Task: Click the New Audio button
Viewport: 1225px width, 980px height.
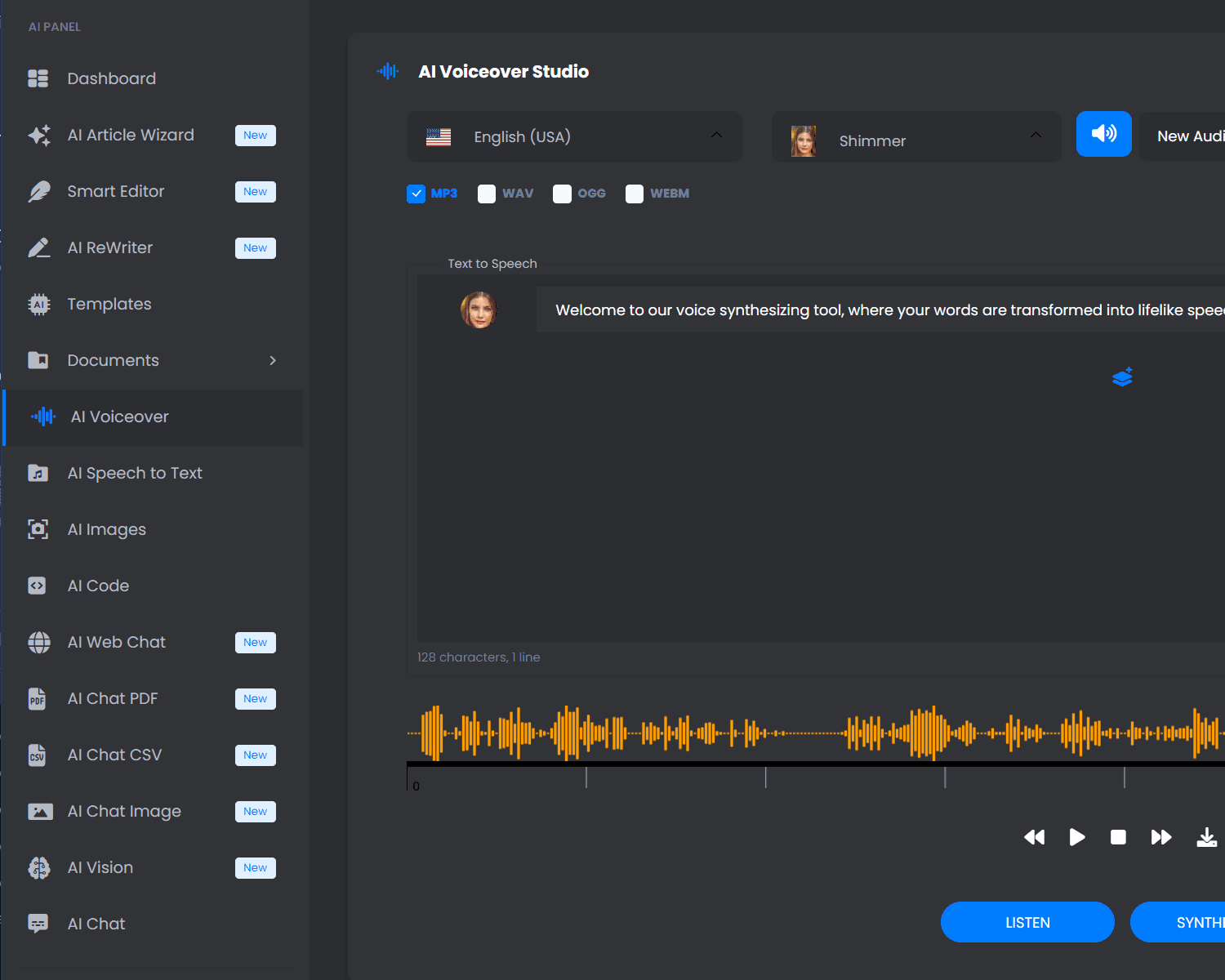Action: 1183,136
